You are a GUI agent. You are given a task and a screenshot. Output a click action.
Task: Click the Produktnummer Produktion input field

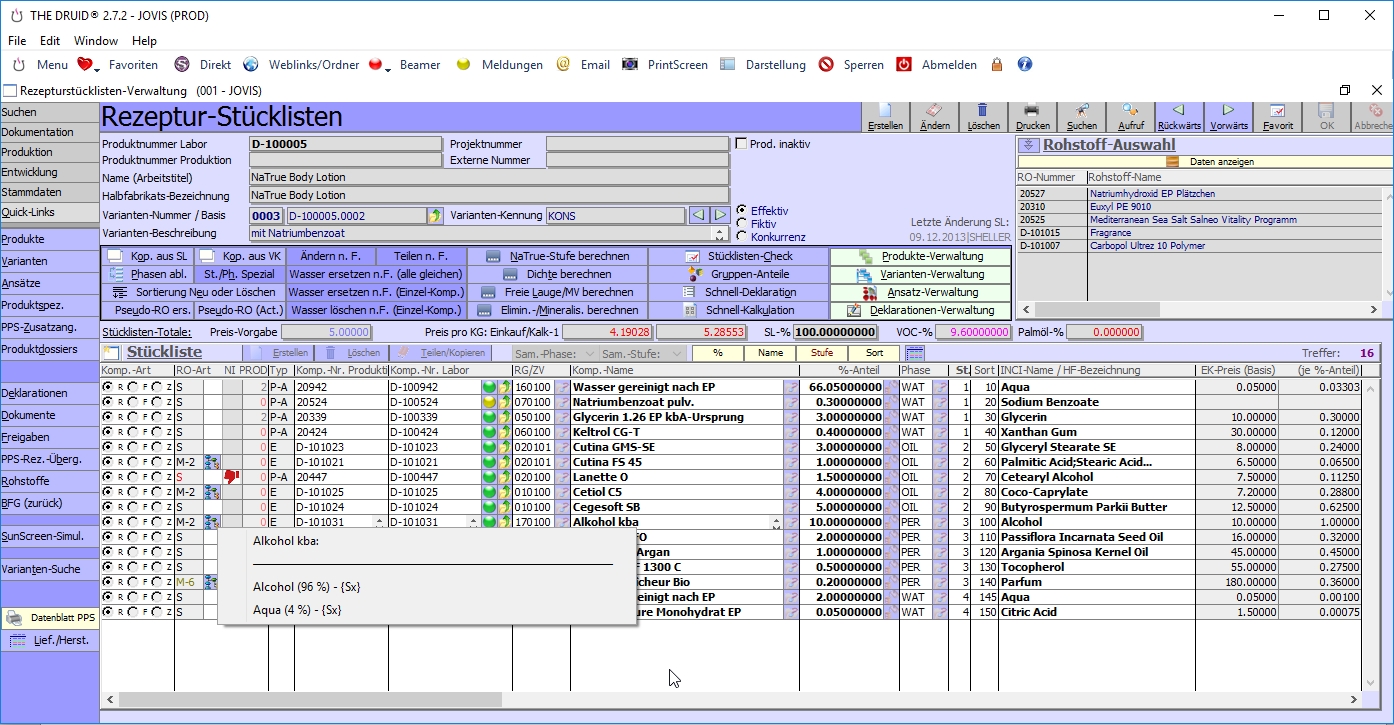pyautogui.click(x=345, y=160)
